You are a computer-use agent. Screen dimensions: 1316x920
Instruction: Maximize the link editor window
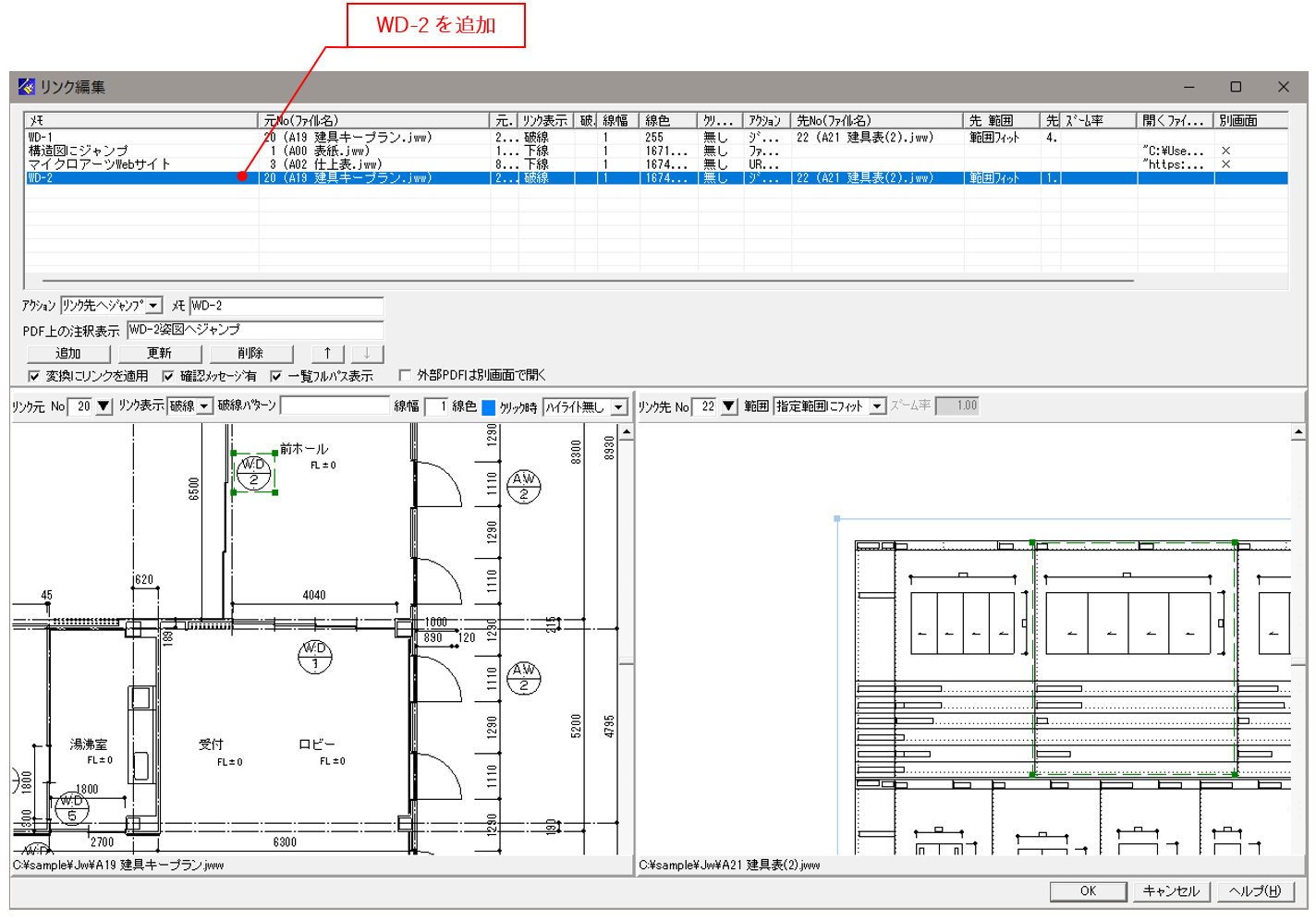tap(1236, 87)
